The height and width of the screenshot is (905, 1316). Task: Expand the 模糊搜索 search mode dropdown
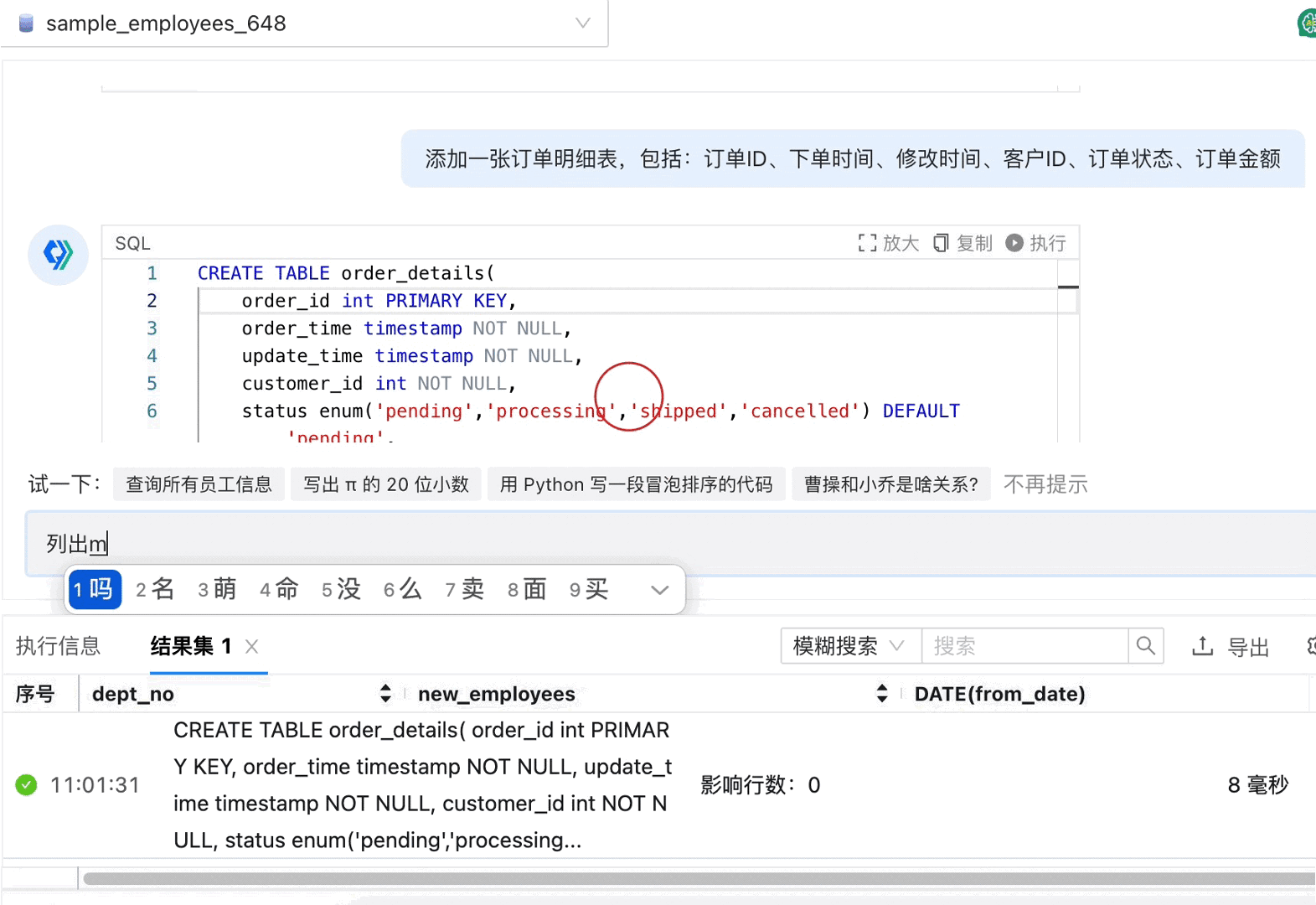pos(896,646)
